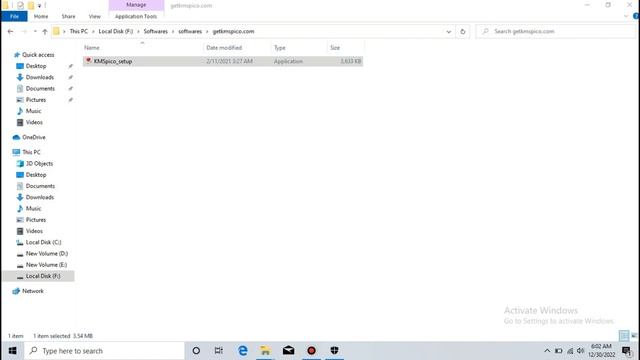Go back with the Back arrow
The width and height of the screenshot is (640, 360).
11,31
